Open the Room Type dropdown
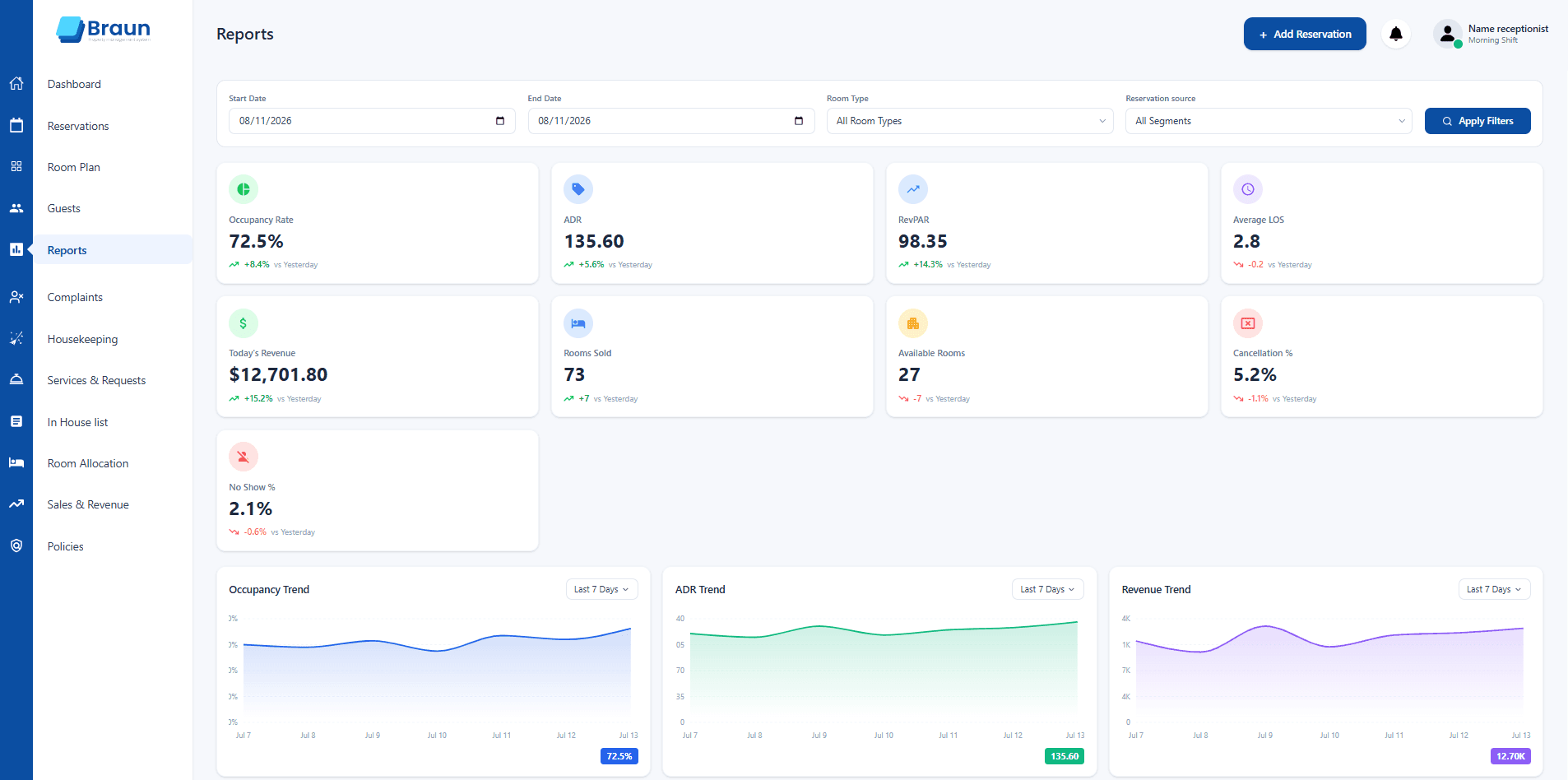The height and width of the screenshot is (780, 1568). 970,121
